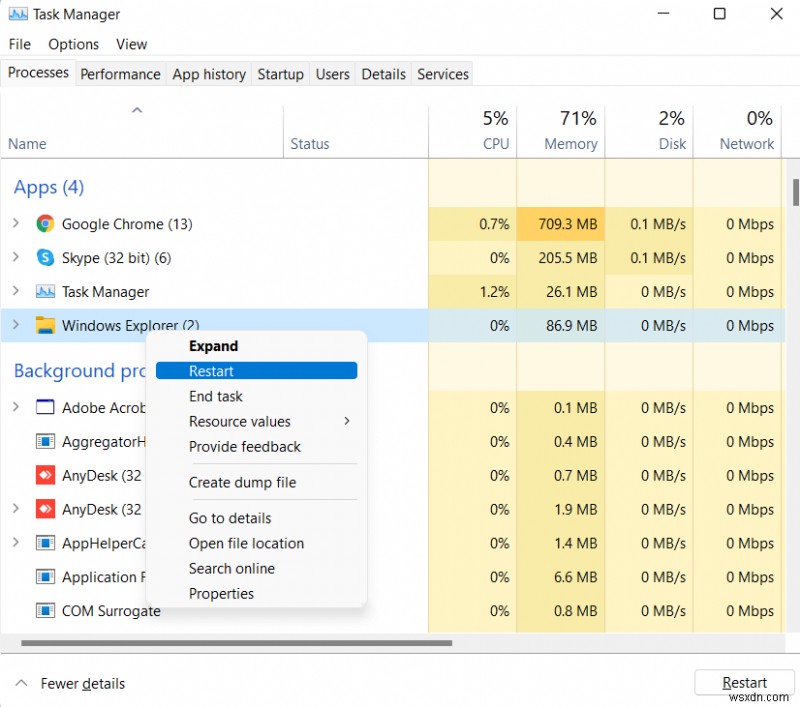Screen dimensions: 800x707
Task: Expand the Windows Explorer process group
Action: point(16,326)
